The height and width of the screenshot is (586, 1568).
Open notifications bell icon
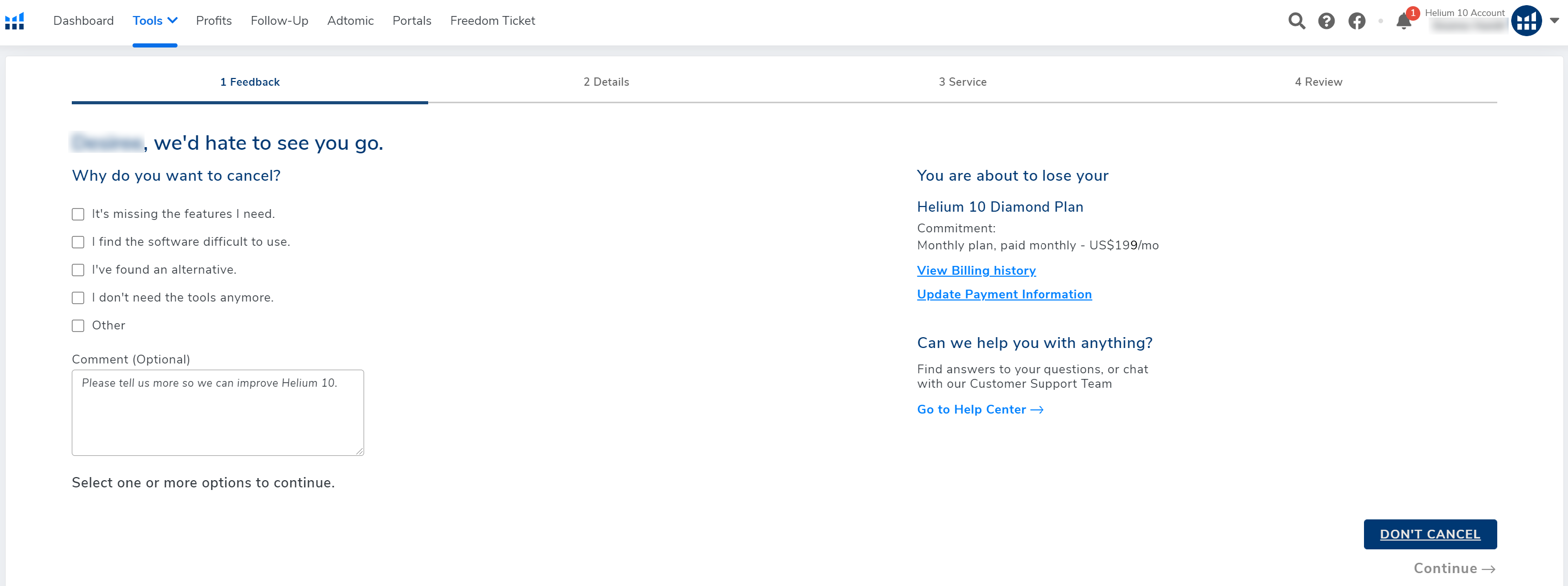coord(1404,21)
